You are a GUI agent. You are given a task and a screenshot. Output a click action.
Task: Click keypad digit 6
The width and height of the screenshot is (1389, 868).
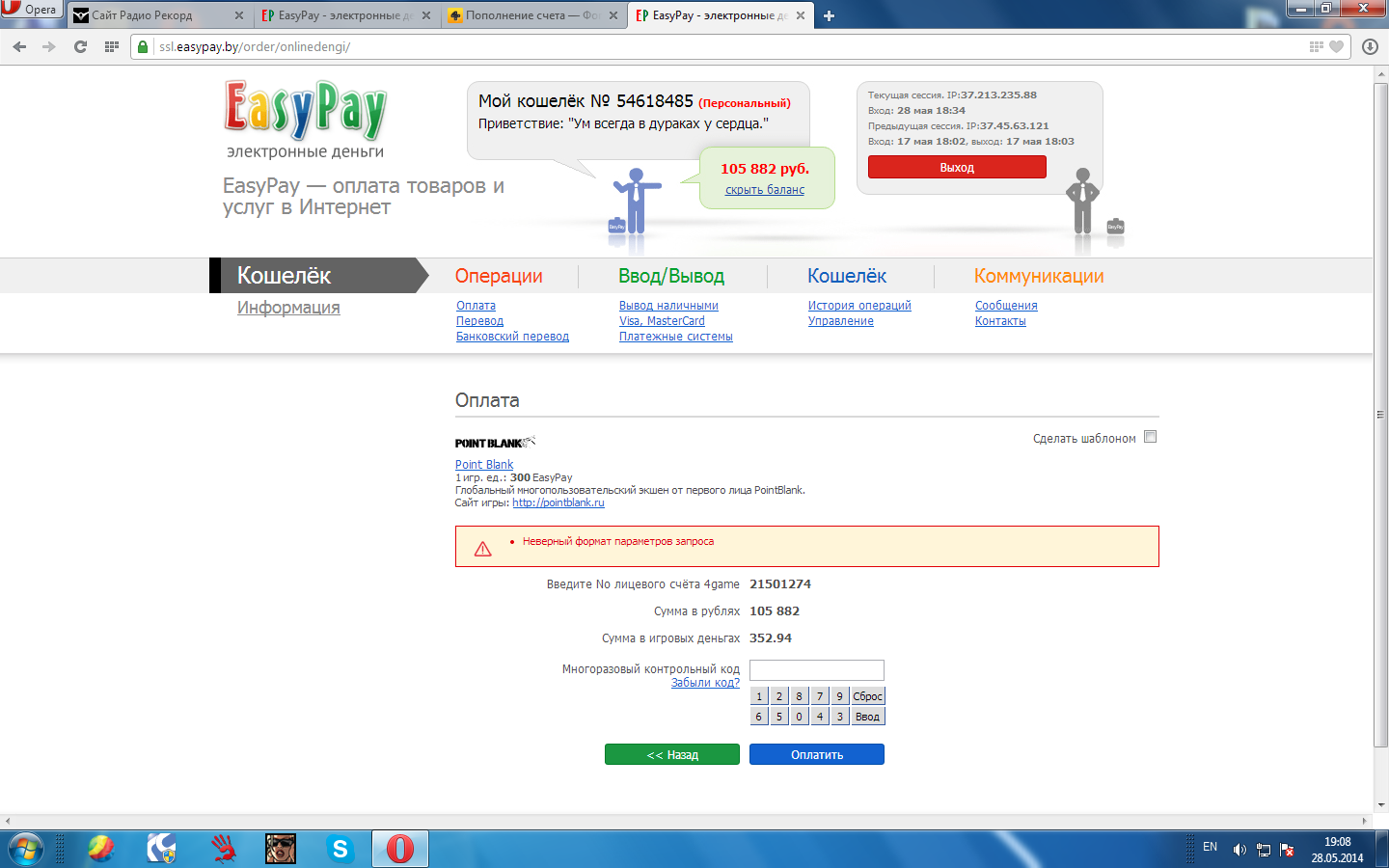[759, 717]
